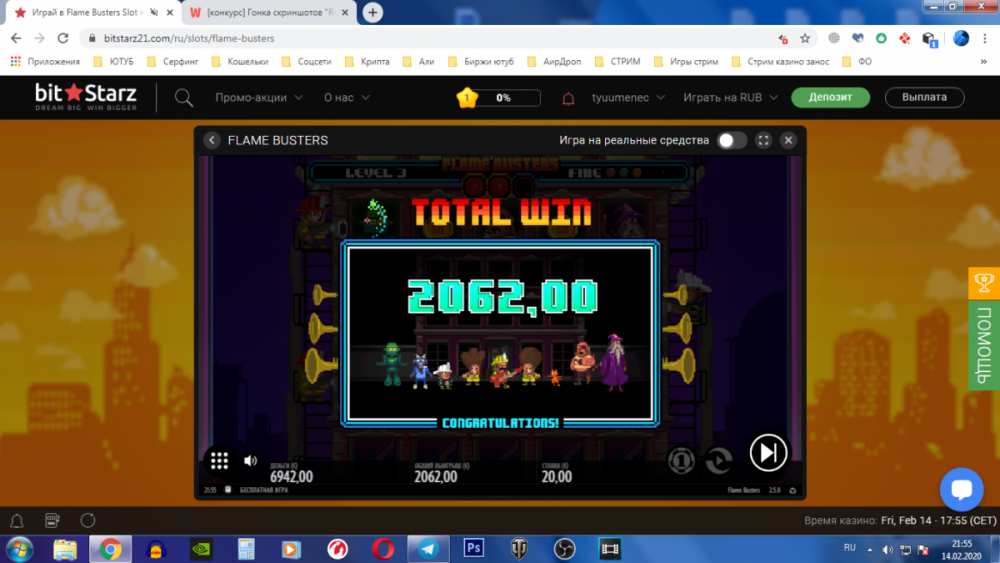
Task: Open the Играть на RUB currency dropdown
Action: 729,98
